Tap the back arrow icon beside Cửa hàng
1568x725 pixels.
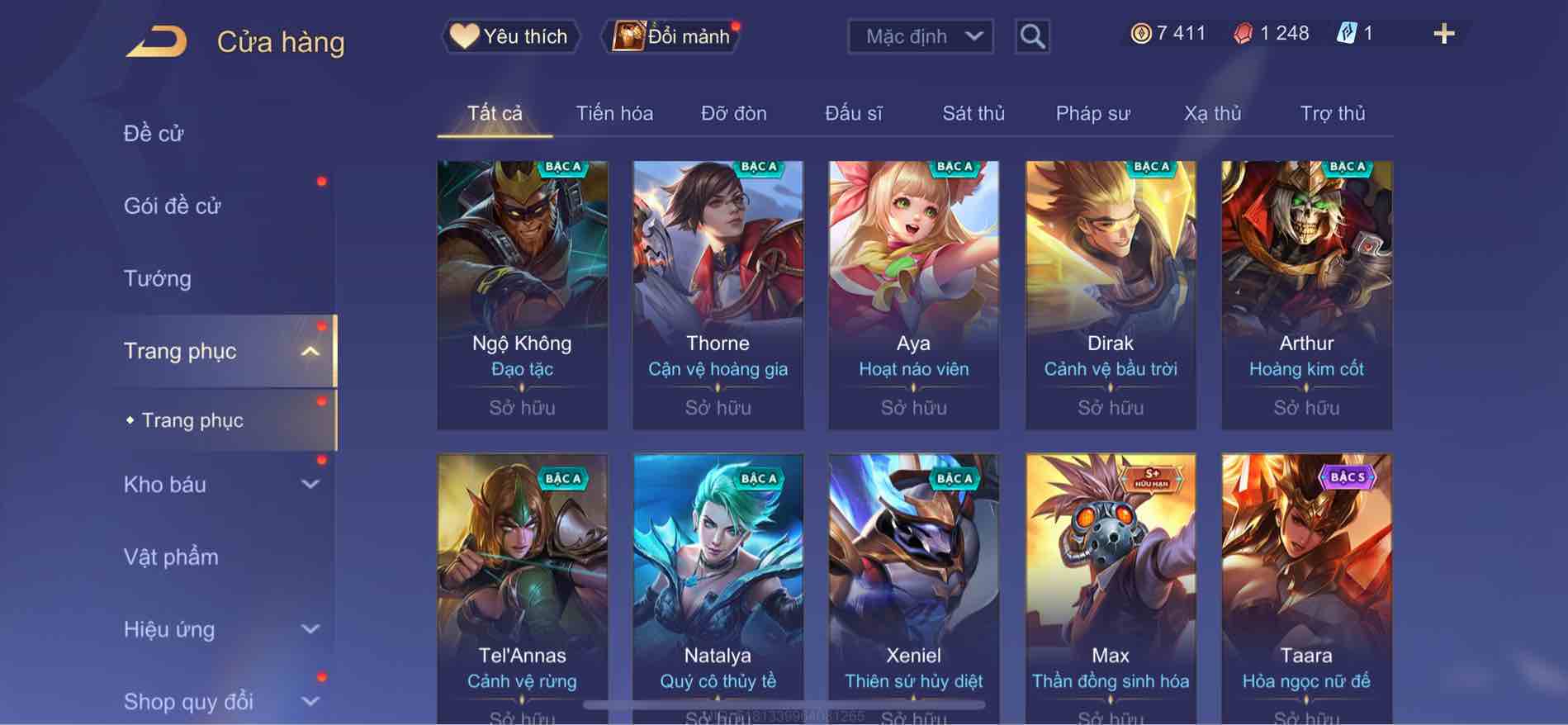(x=156, y=41)
